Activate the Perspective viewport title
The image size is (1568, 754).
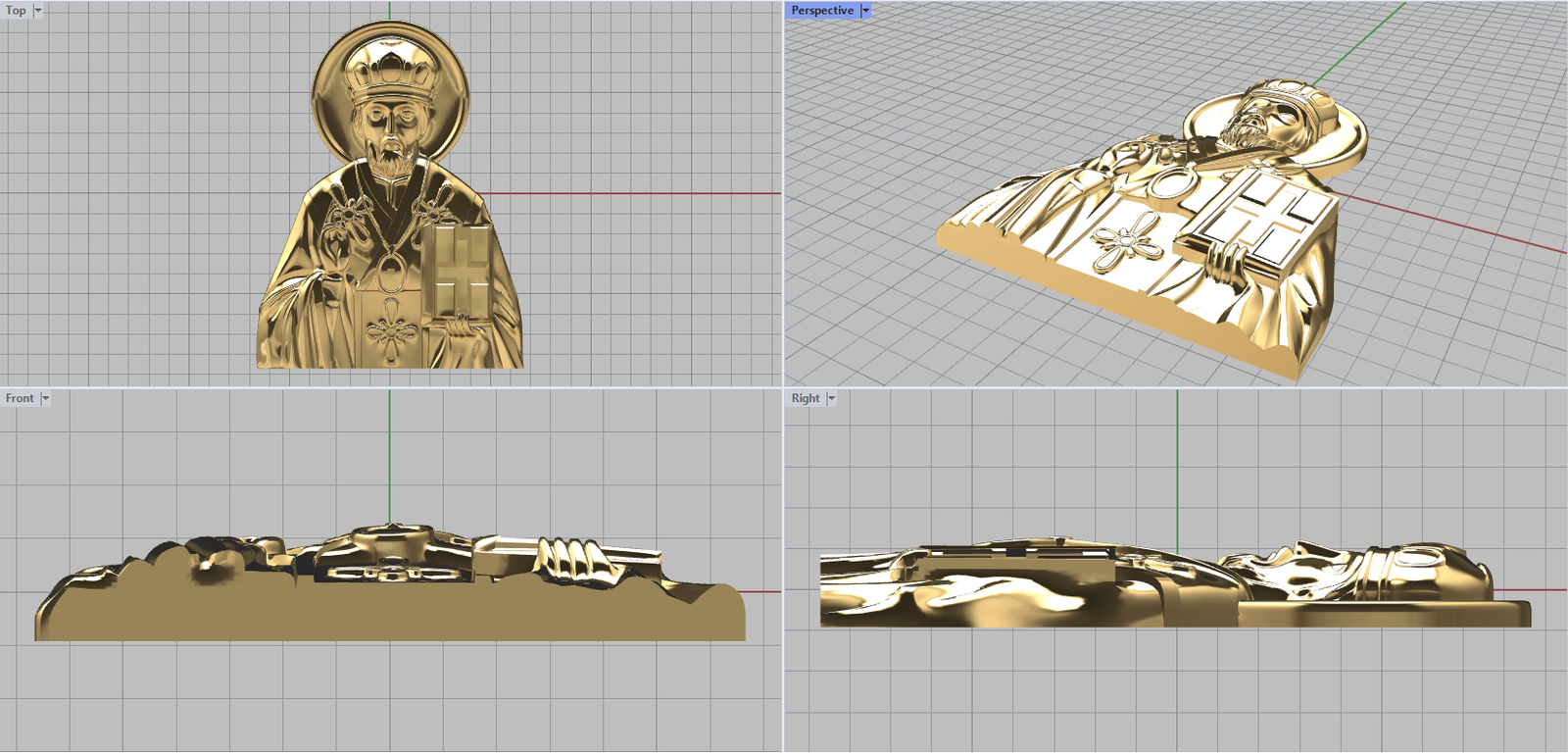(x=821, y=11)
